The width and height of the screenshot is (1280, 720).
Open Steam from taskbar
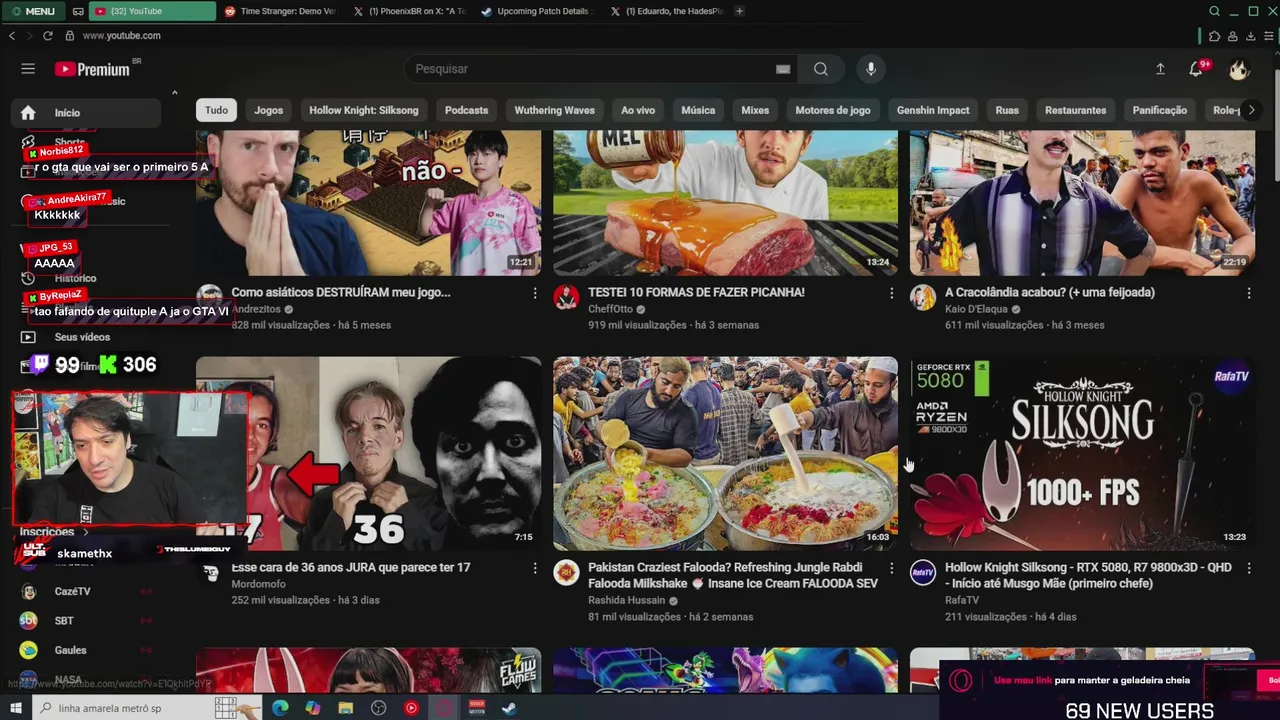pyautogui.click(x=509, y=708)
